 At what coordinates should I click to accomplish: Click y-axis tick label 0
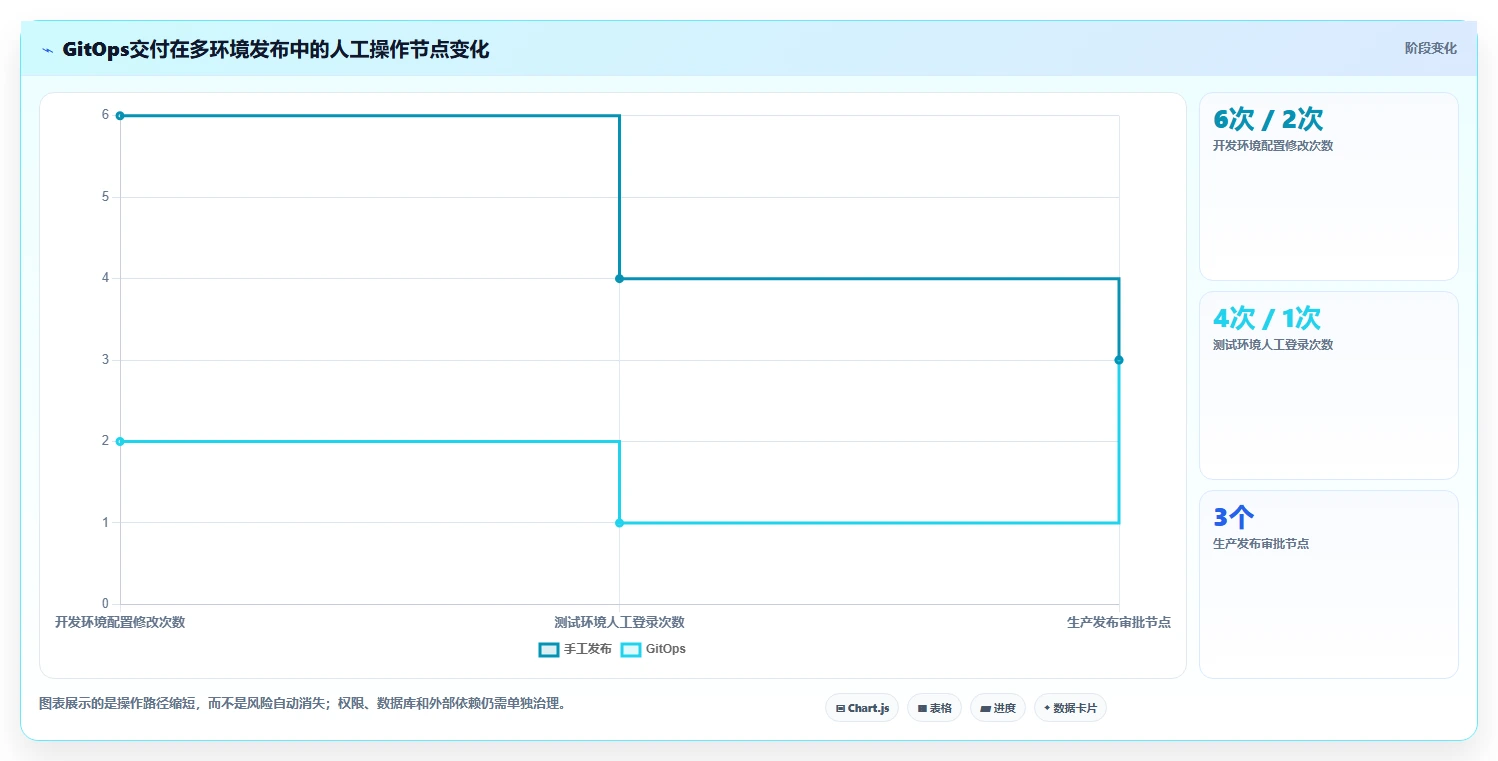click(105, 604)
